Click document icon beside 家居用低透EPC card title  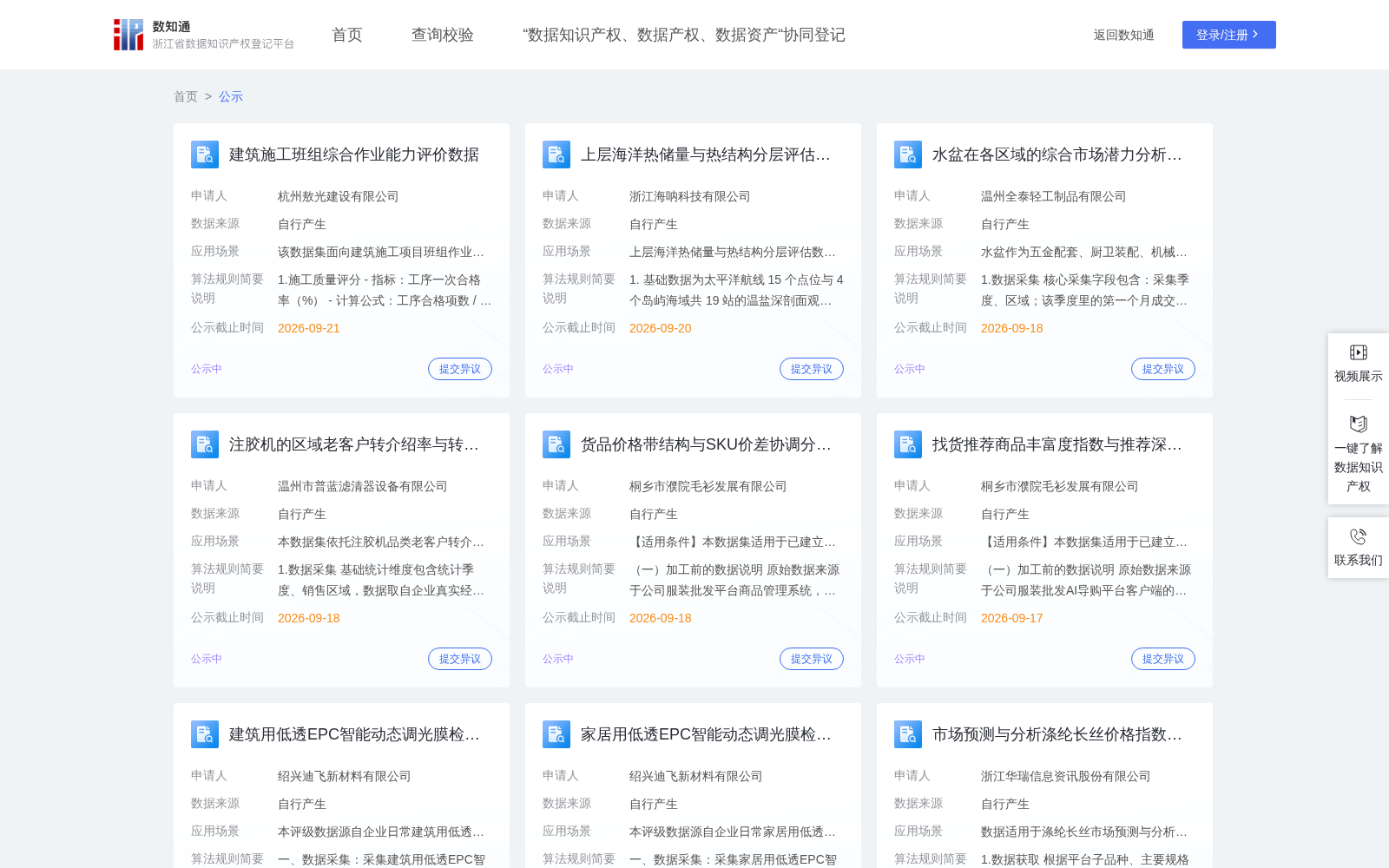pos(556,734)
